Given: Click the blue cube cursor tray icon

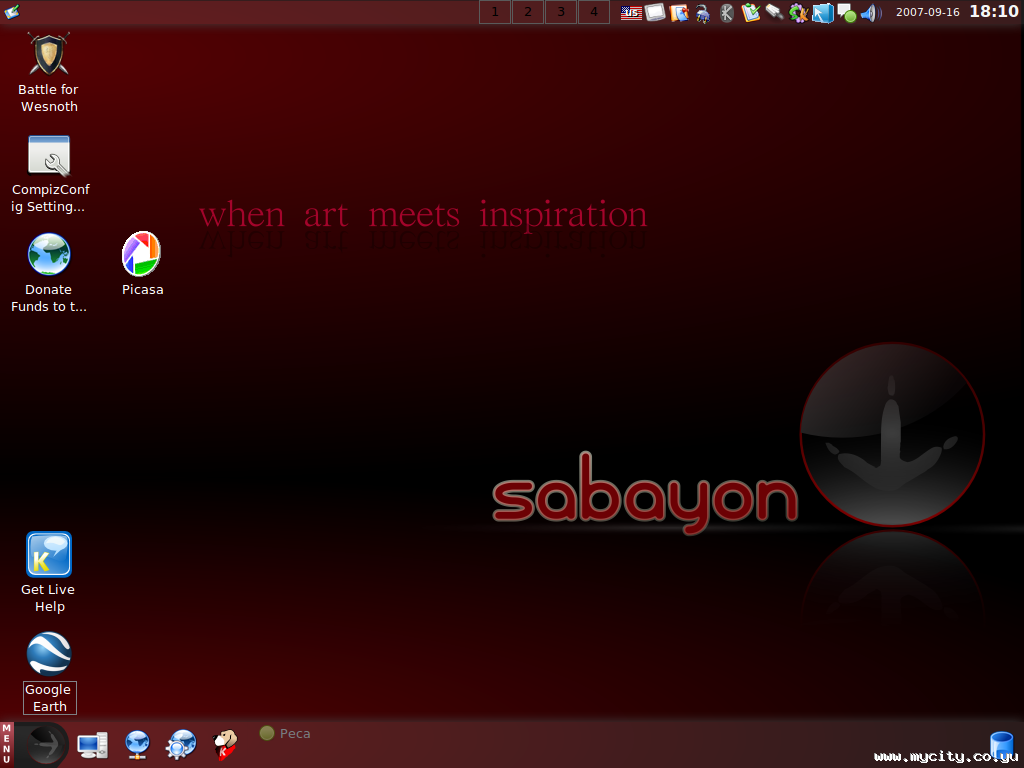Looking at the screenshot, I should pyautogui.click(x=823, y=12).
